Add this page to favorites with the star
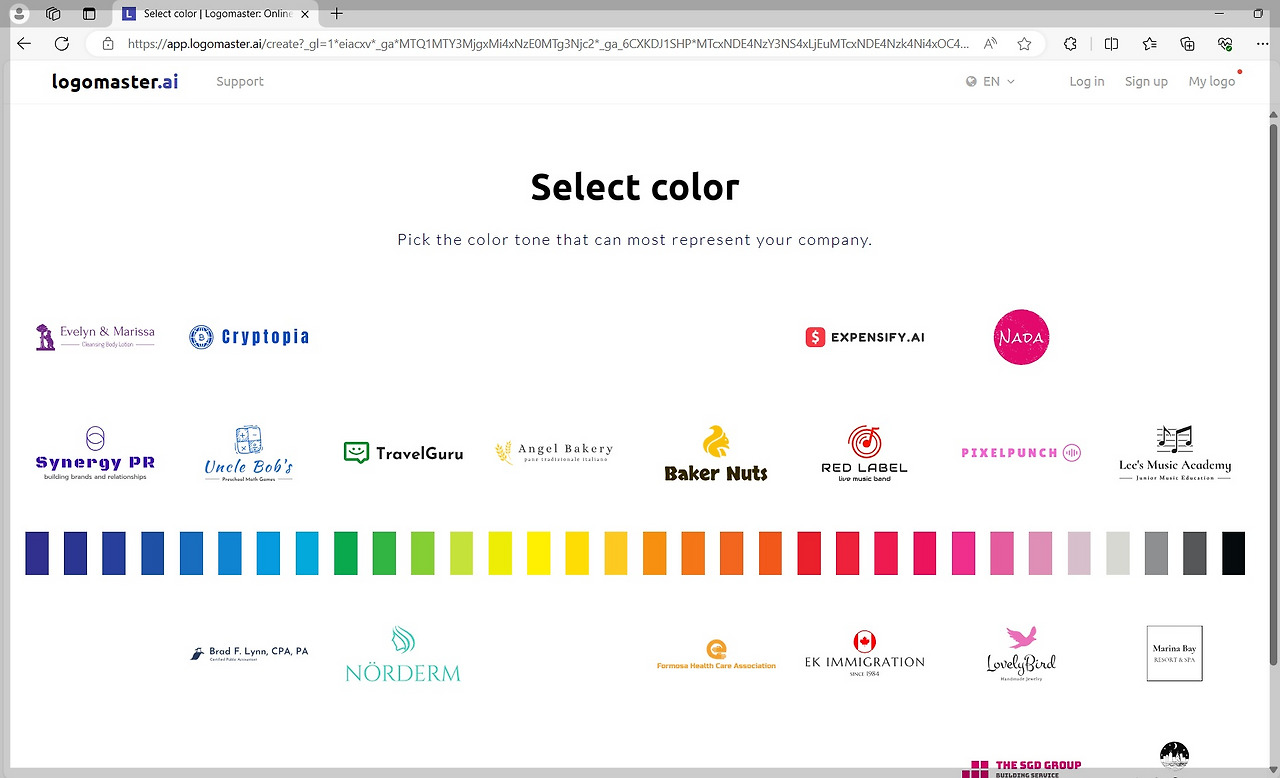Image resolution: width=1280 pixels, height=778 pixels. click(x=1024, y=44)
